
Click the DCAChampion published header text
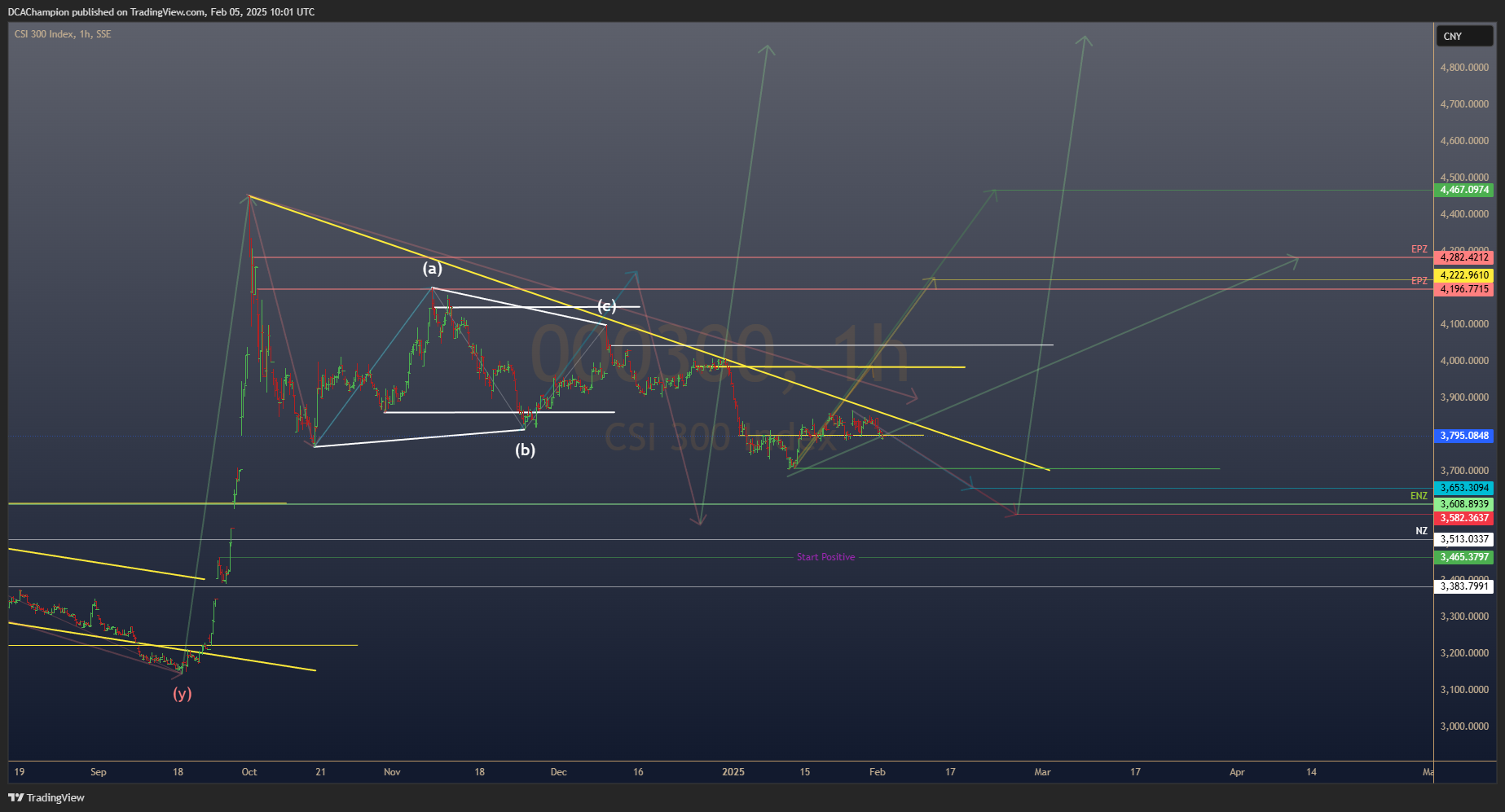(x=161, y=12)
